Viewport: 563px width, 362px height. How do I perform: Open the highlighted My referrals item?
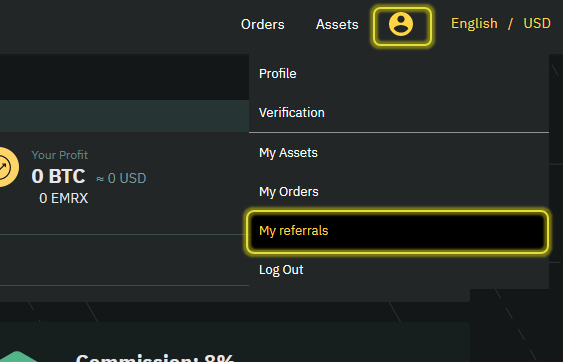click(x=398, y=231)
